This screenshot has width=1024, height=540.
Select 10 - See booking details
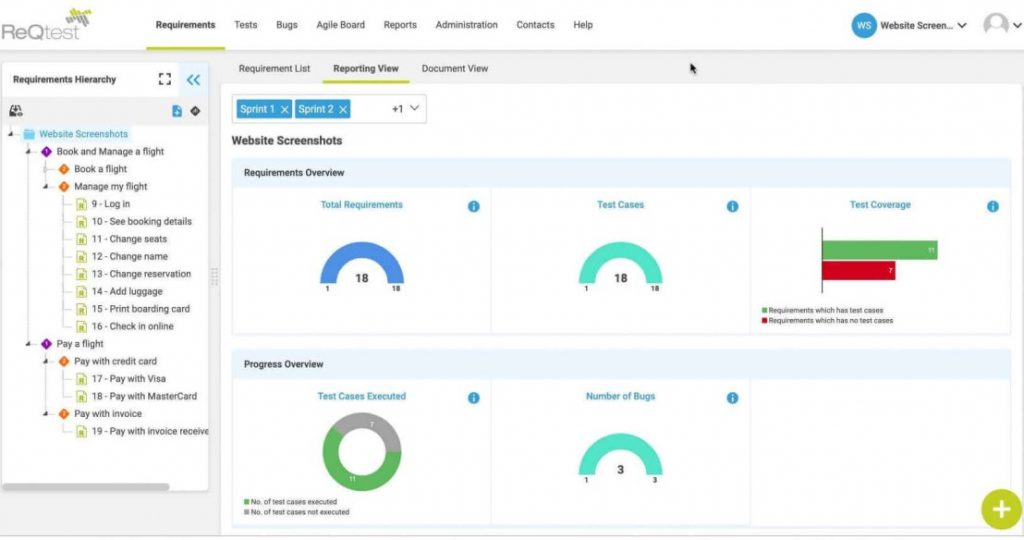point(142,222)
